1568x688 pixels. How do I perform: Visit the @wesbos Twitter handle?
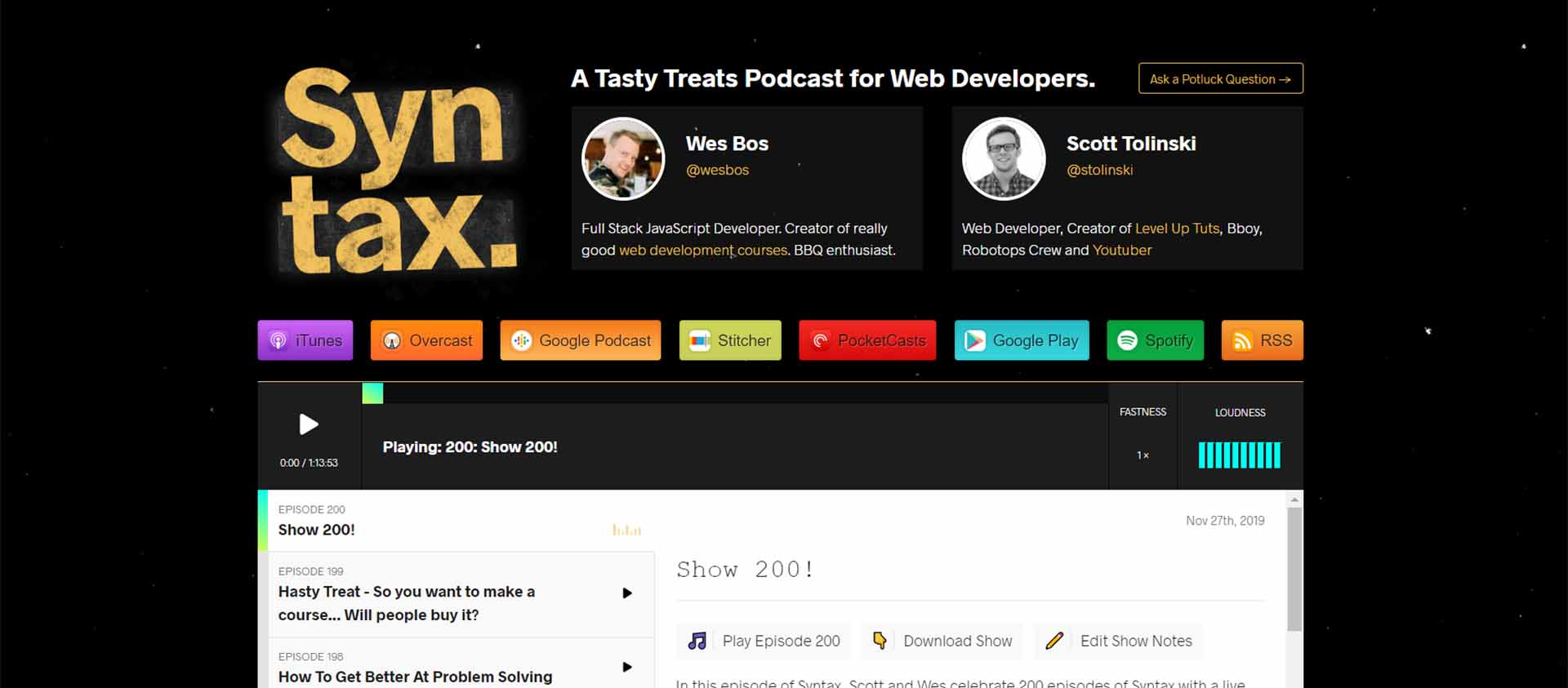pos(717,170)
